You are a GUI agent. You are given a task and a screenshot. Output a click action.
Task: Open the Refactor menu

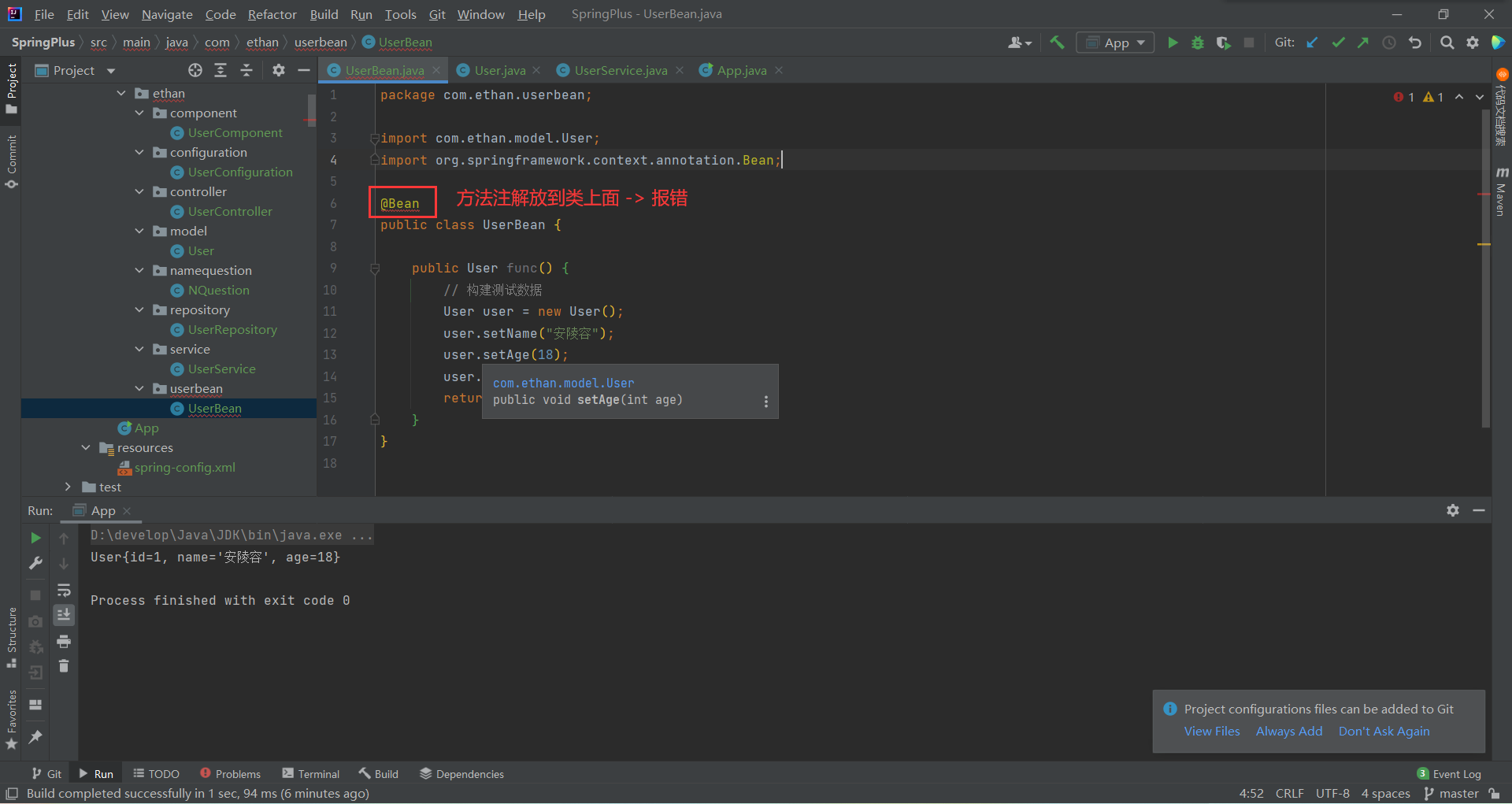272,14
